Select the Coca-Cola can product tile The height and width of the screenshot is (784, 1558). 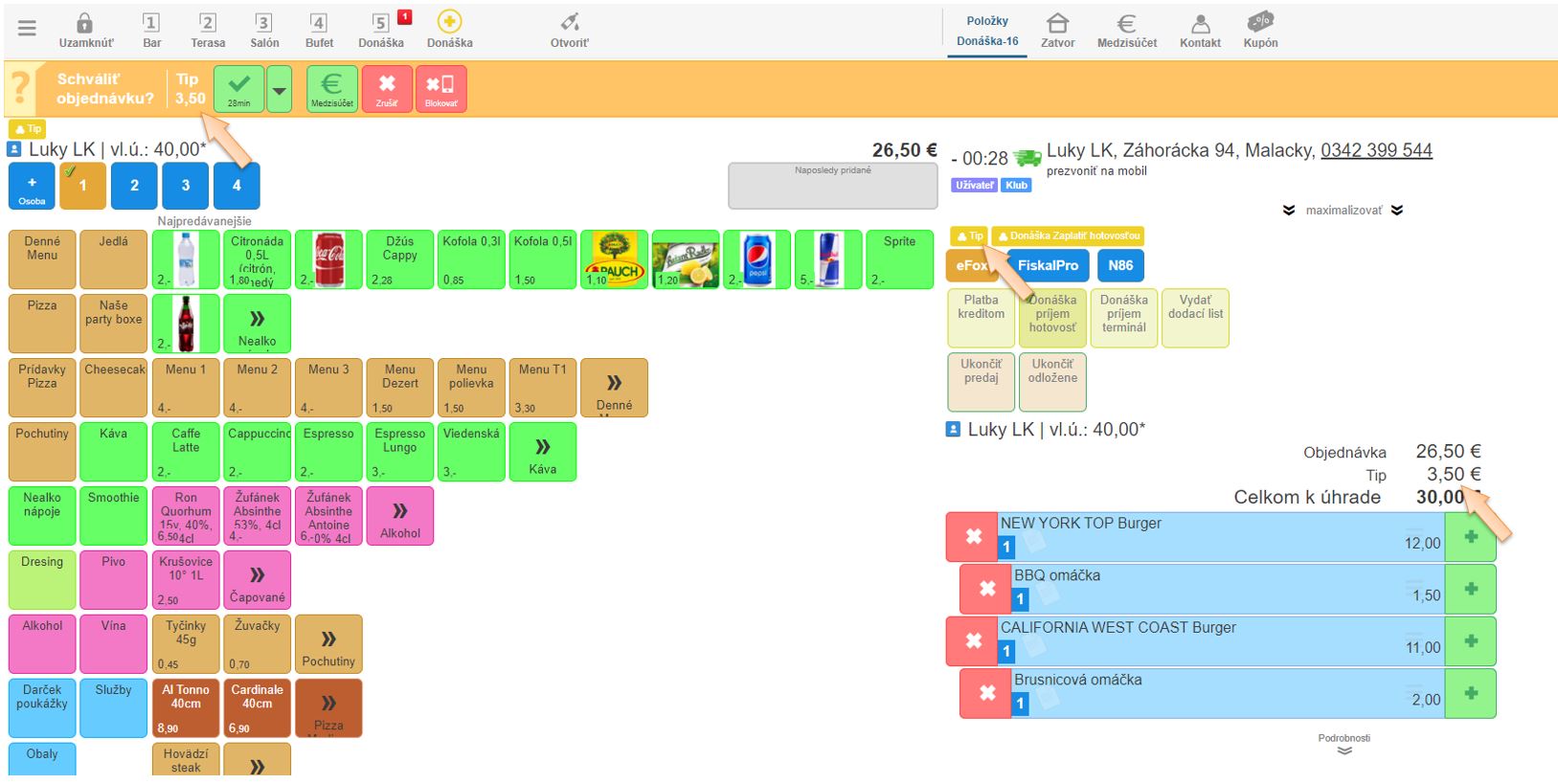pyautogui.click(x=328, y=259)
